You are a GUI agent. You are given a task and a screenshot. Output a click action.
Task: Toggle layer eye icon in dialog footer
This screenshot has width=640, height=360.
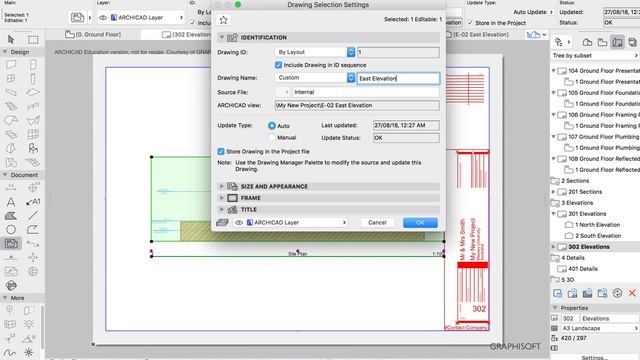coord(239,222)
